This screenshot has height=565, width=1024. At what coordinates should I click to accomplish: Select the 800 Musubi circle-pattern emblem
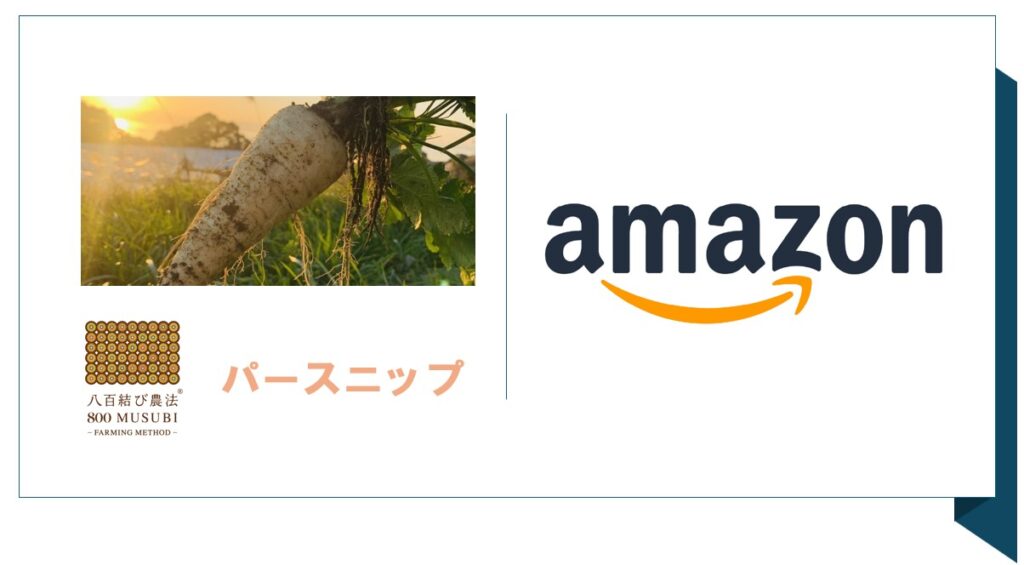[x=133, y=352]
